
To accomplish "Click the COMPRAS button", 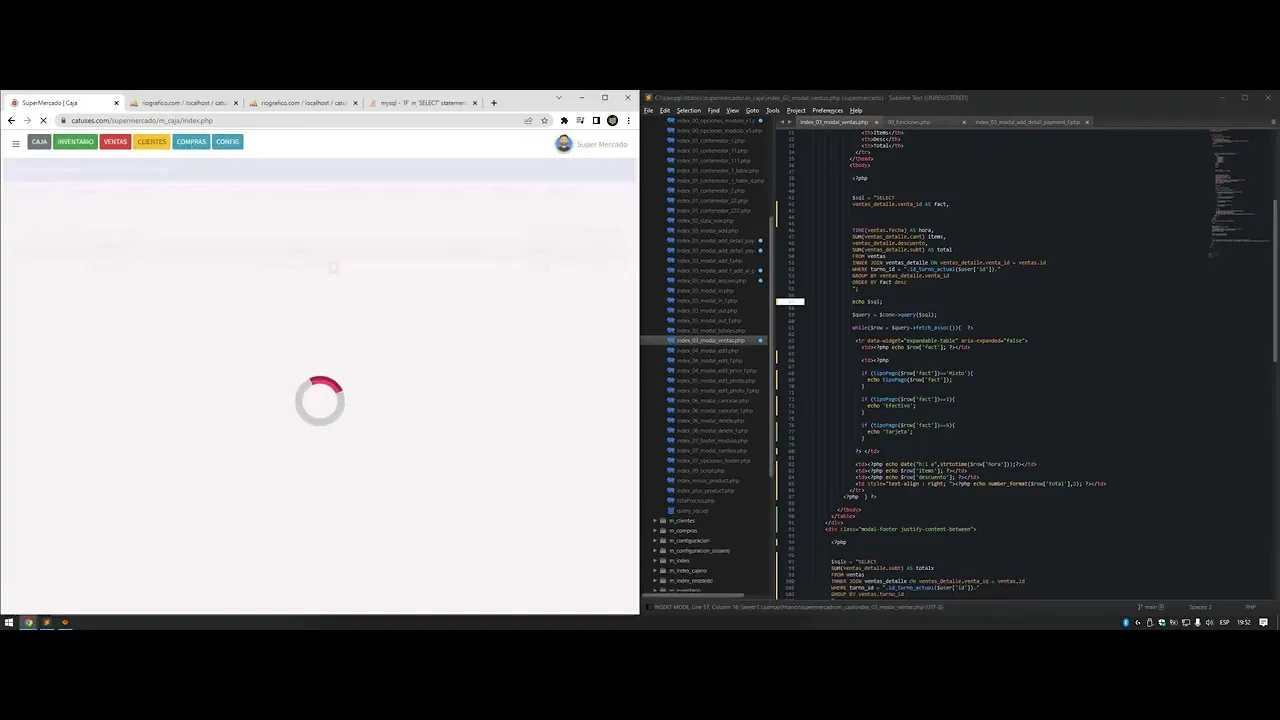I will click(191, 142).
